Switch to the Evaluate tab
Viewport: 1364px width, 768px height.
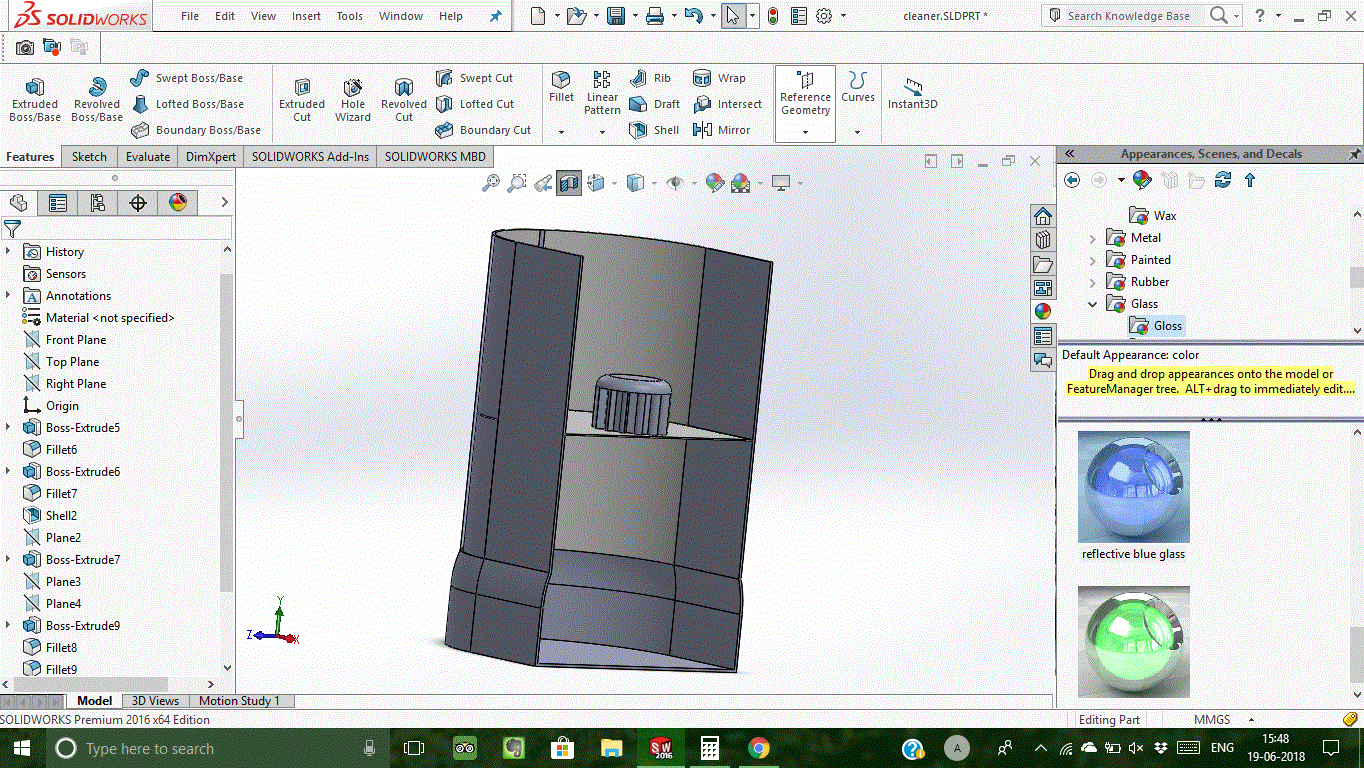point(148,157)
